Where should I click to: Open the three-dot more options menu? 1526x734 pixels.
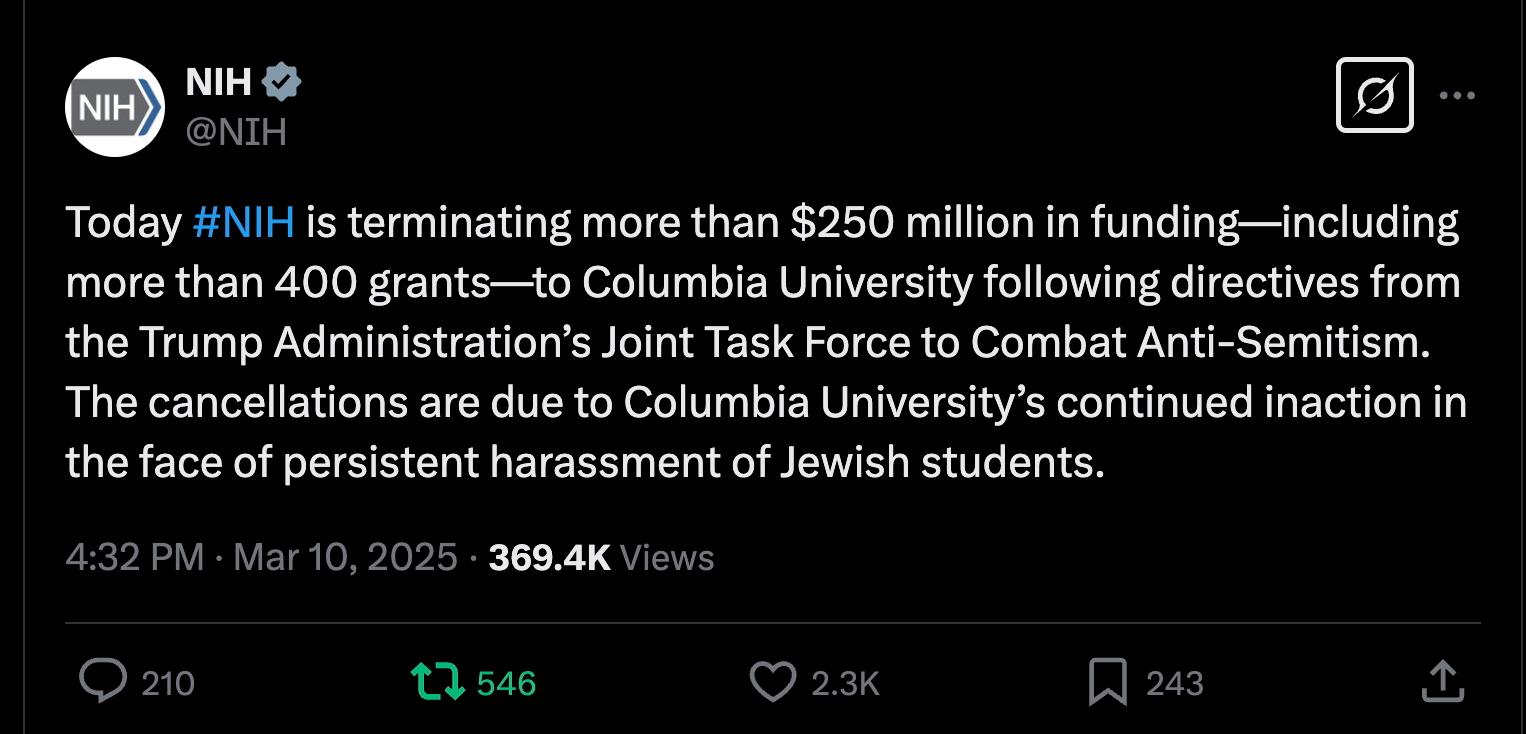[x=1457, y=96]
